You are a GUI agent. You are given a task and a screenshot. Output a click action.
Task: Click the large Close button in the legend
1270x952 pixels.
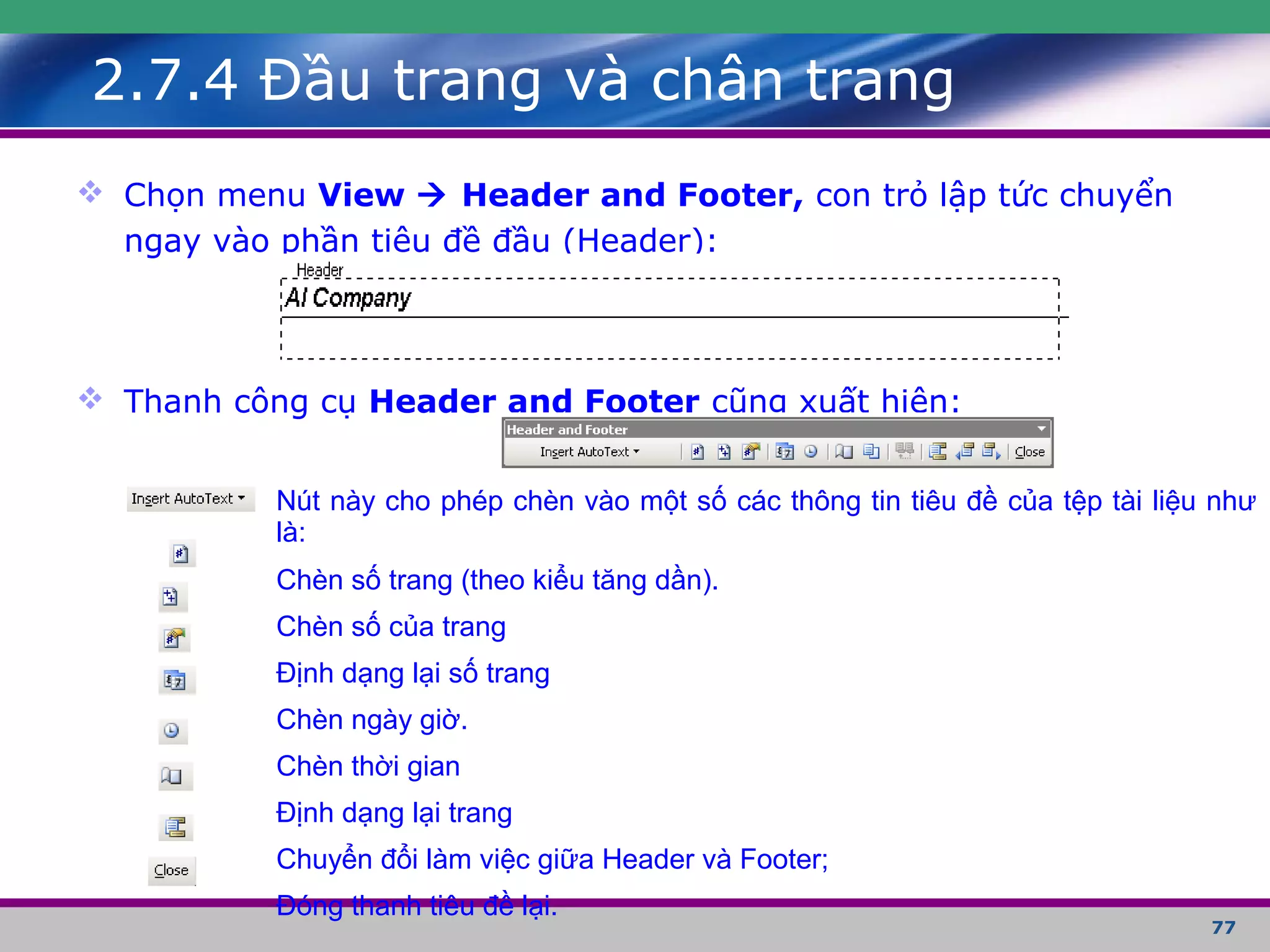click(x=171, y=870)
